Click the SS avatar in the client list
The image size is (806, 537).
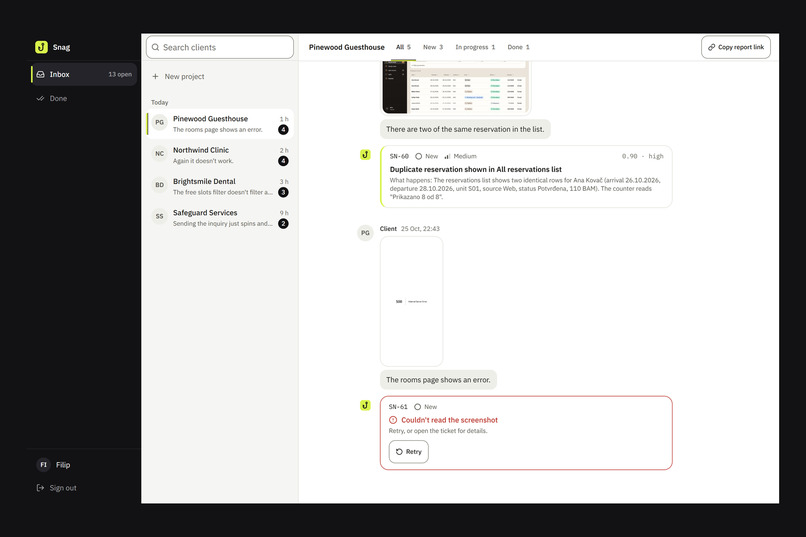click(160, 216)
